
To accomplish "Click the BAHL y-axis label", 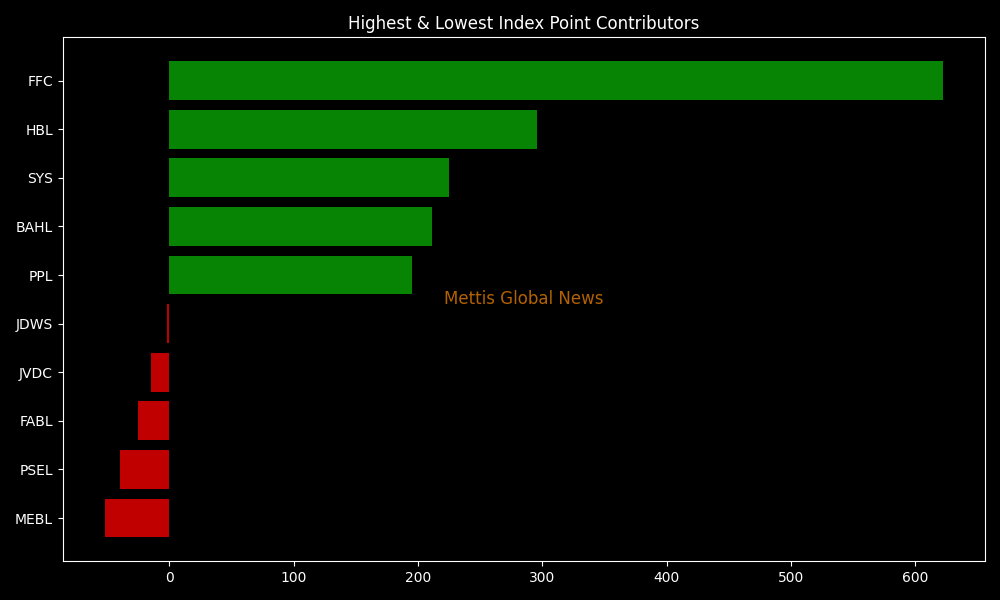I will (34, 228).
